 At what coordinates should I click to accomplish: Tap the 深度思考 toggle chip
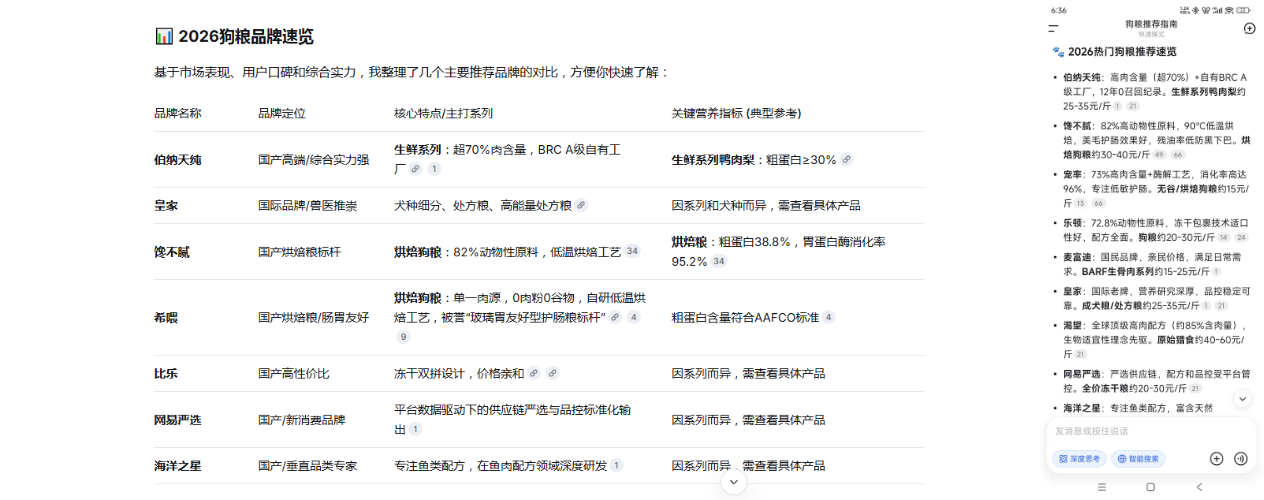[x=1079, y=458]
